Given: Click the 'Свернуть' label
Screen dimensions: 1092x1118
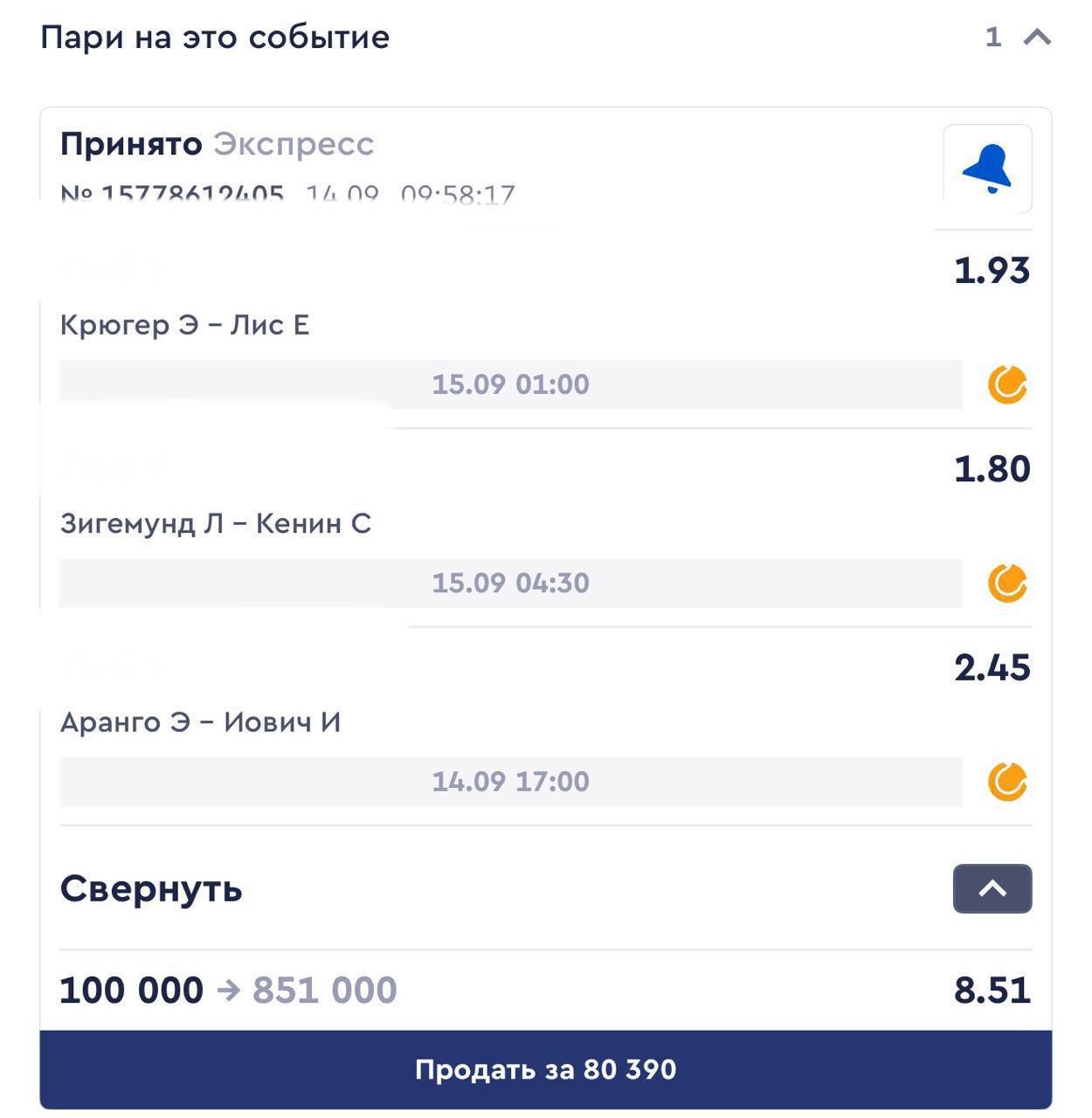Looking at the screenshot, I should pos(151,888).
